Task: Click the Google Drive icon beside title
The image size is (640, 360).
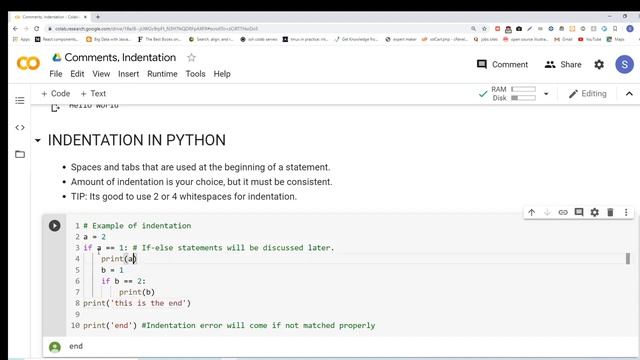Action: point(57,58)
